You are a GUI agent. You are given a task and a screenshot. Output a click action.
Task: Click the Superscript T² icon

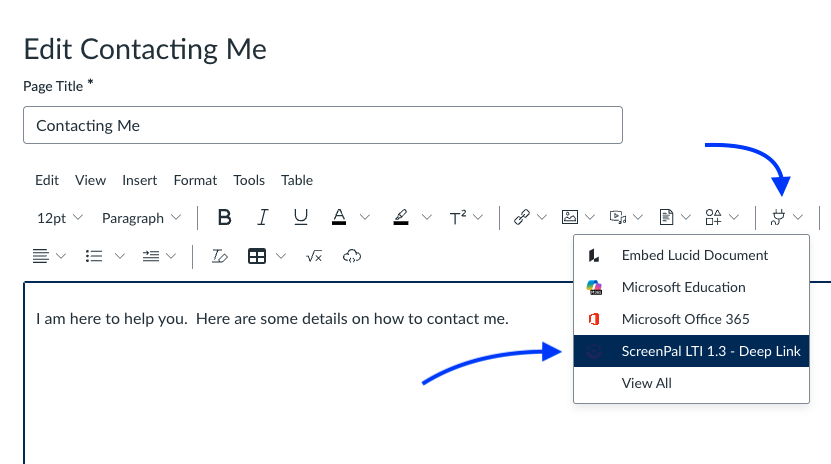(x=457, y=217)
